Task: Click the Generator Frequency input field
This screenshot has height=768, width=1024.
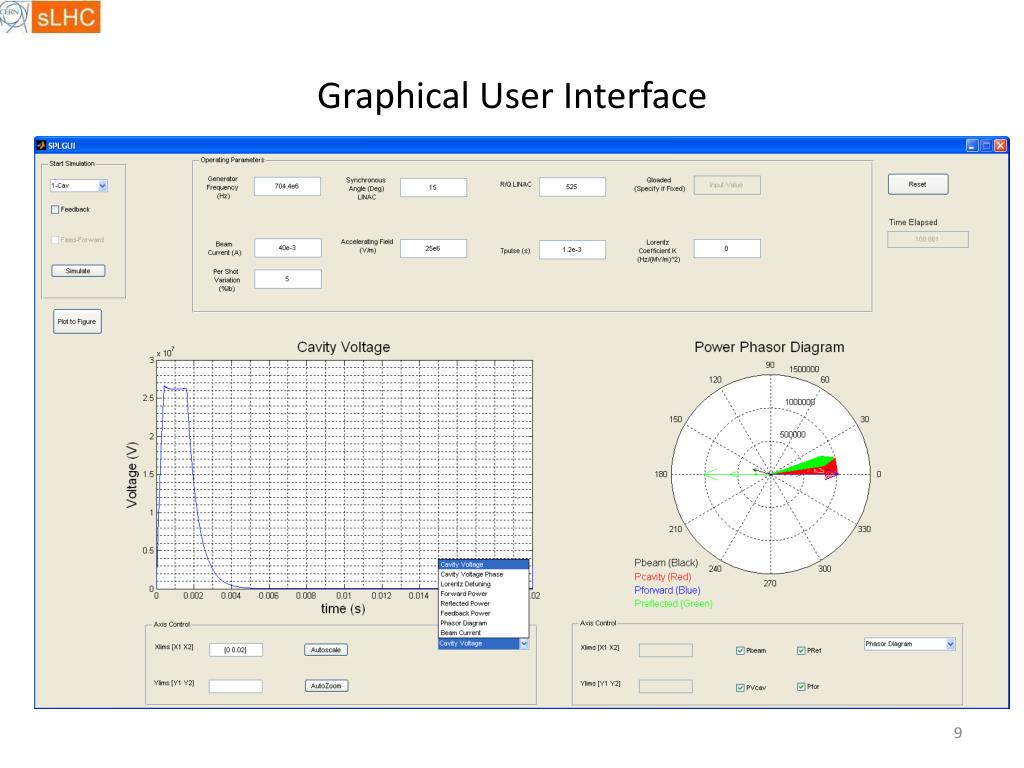Action: (287, 186)
